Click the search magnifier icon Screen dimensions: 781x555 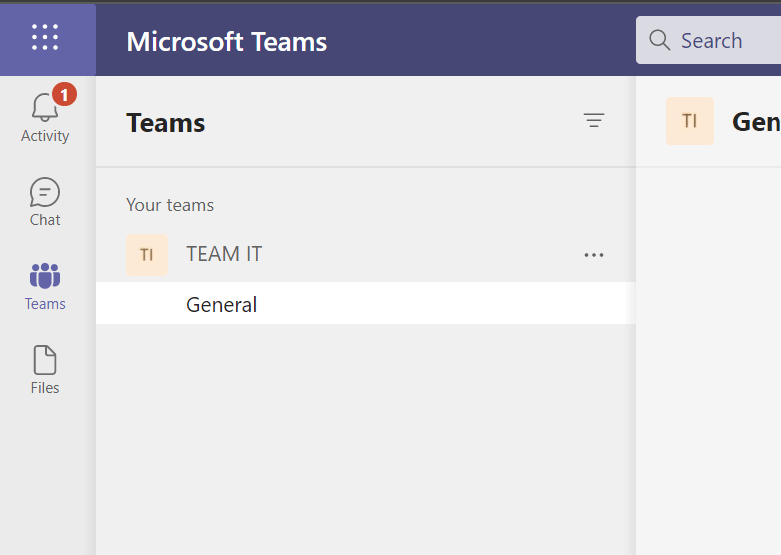coord(659,40)
